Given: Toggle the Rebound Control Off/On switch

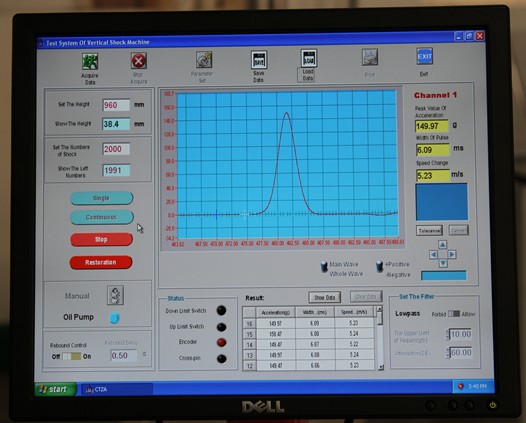Looking at the screenshot, I should [x=71, y=356].
